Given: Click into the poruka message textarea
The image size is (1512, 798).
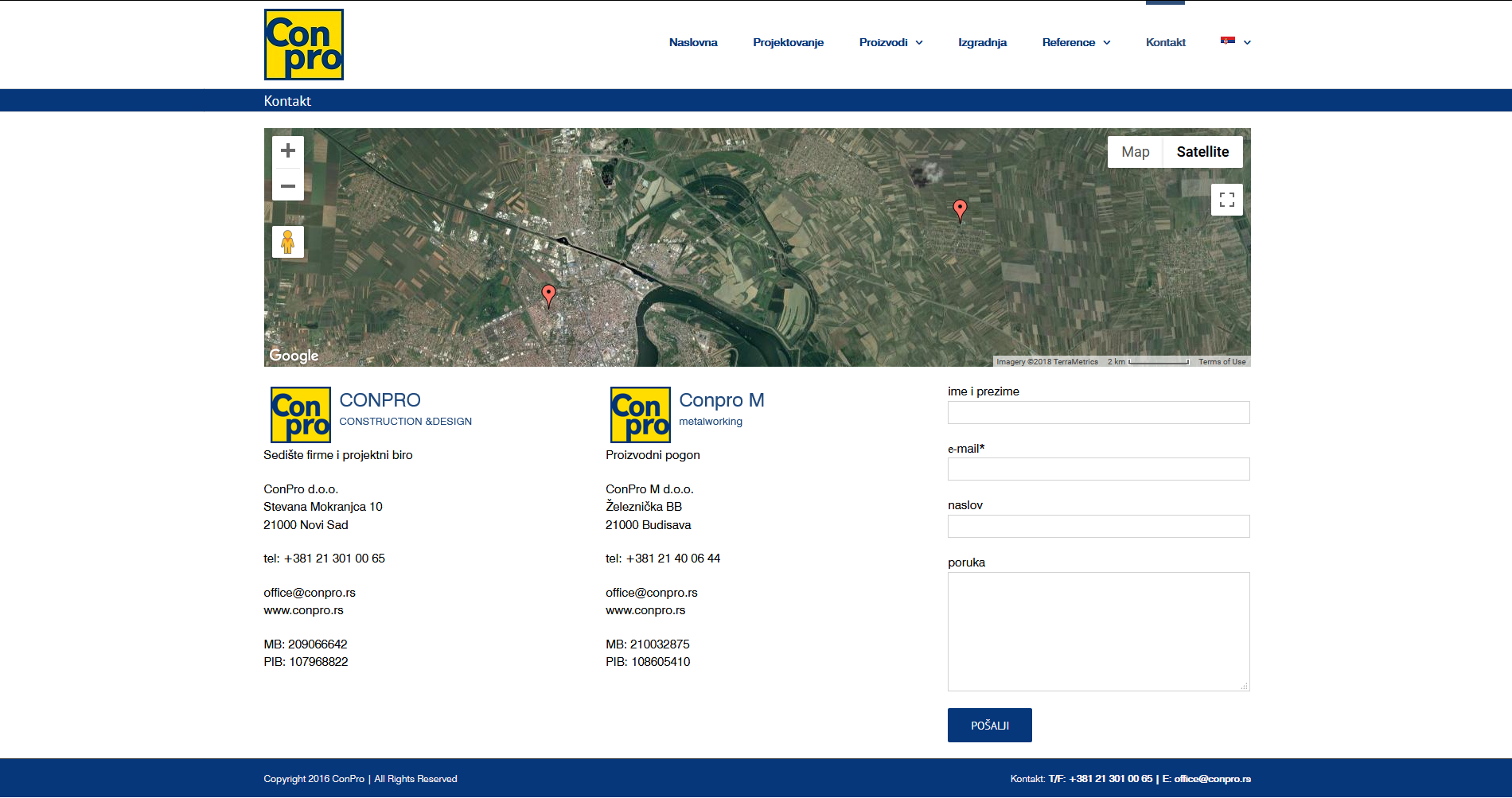Looking at the screenshot, I should 1098,631.
